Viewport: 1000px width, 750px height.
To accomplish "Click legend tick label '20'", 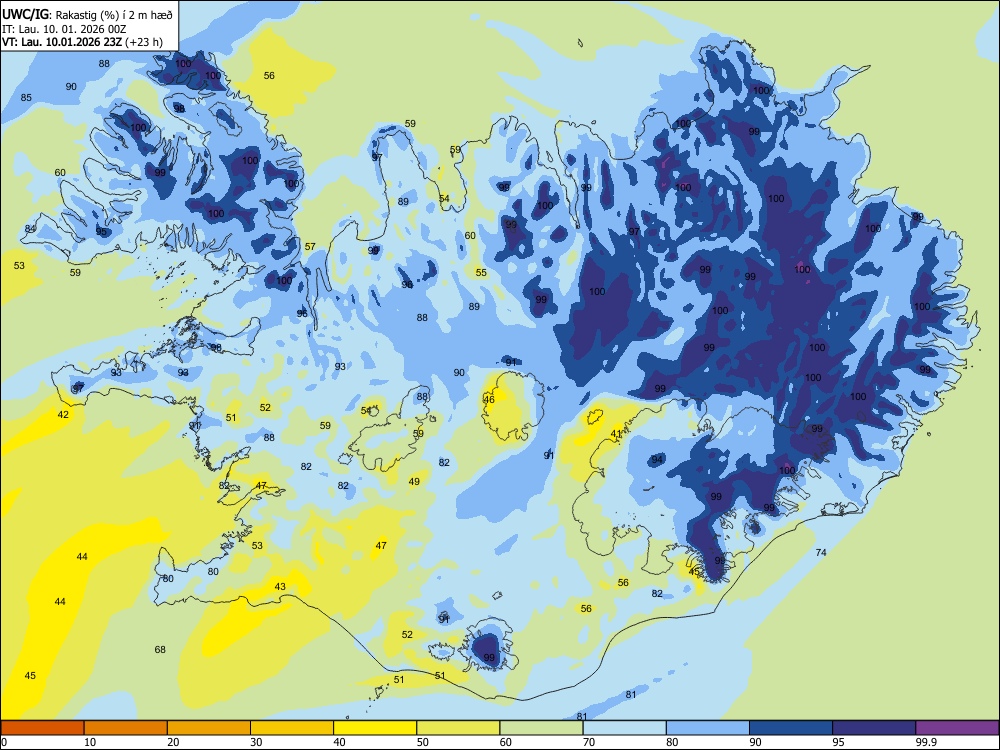I will pyautogui.click(x=173, y=742).
